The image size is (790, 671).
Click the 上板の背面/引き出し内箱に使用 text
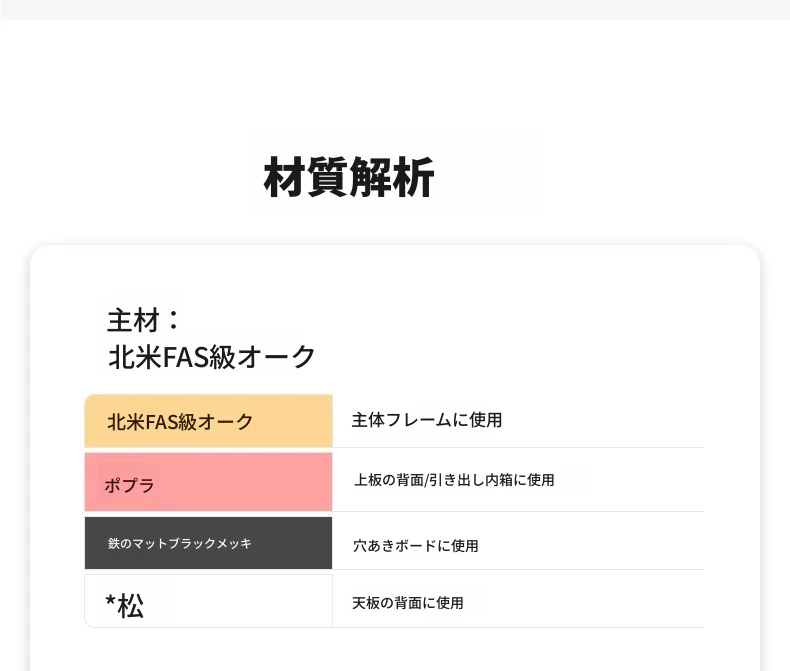pyautogui.click(x=454, y=480)
